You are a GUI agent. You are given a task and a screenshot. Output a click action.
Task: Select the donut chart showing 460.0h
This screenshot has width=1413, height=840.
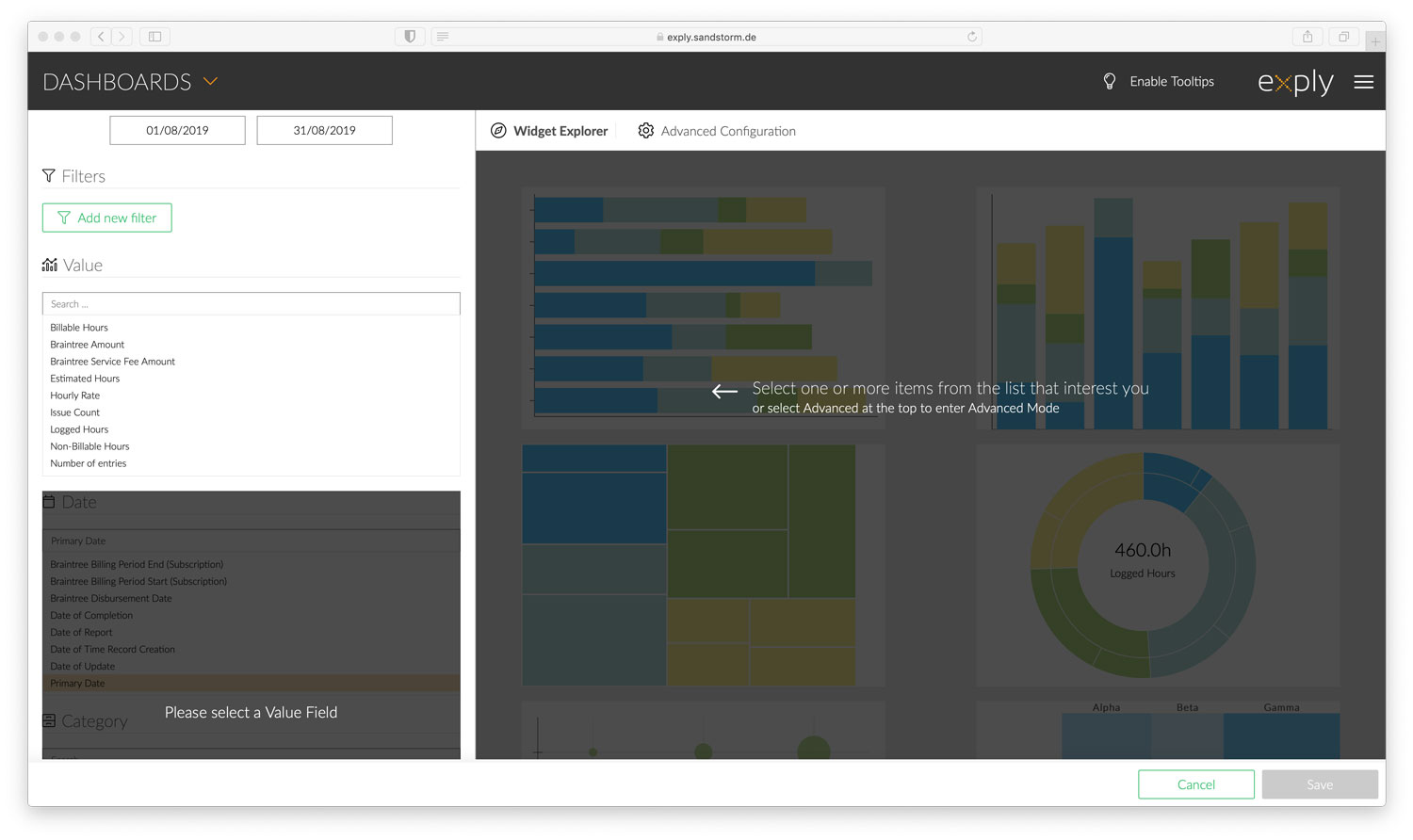(1158, 565)
